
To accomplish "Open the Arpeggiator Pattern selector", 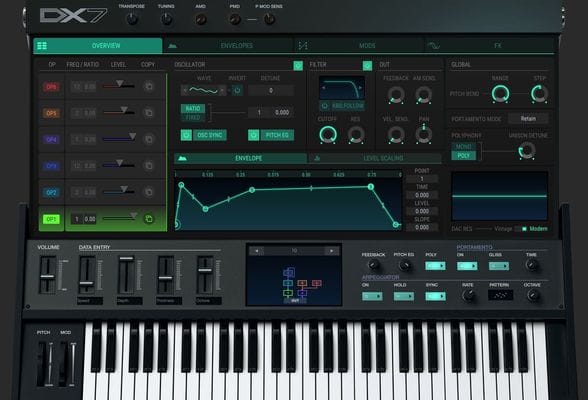I will [500, 295].
